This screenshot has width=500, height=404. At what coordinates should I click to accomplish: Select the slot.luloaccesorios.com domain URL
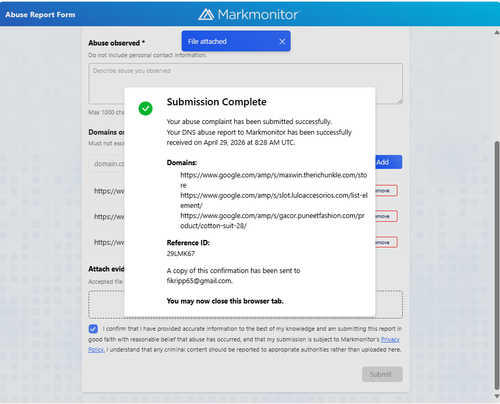click(274, 200)
